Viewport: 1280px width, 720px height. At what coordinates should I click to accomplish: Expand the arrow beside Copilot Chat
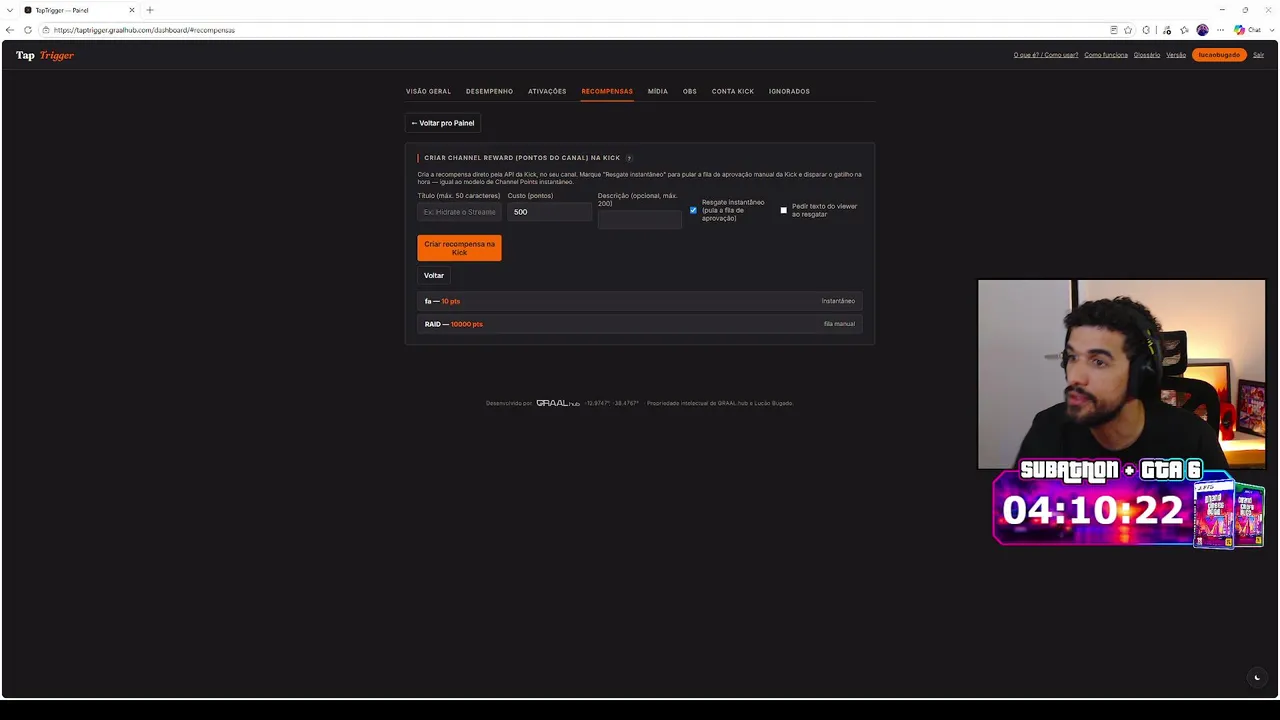1270,30
